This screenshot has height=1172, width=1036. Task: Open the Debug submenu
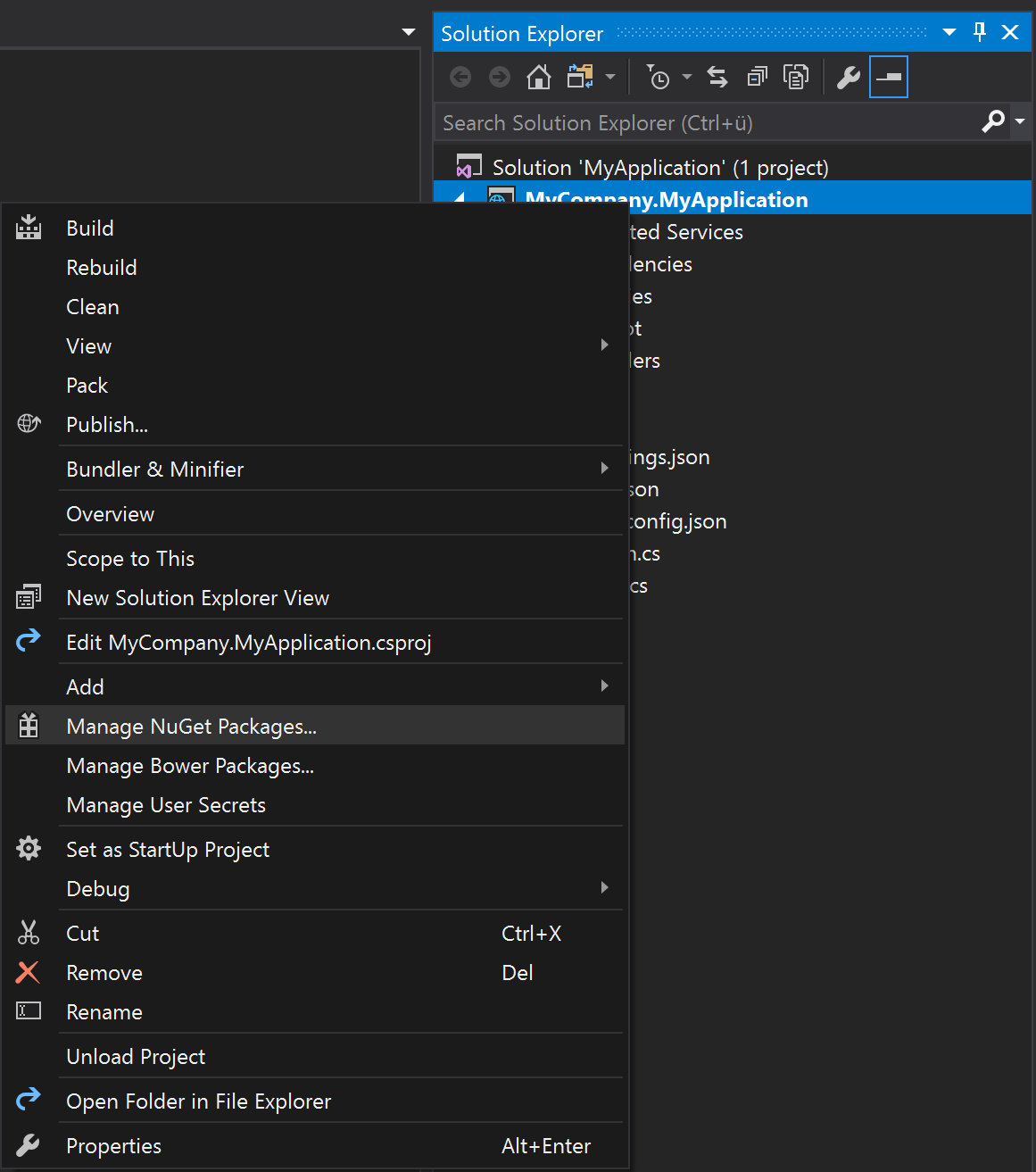coord(98,889)
